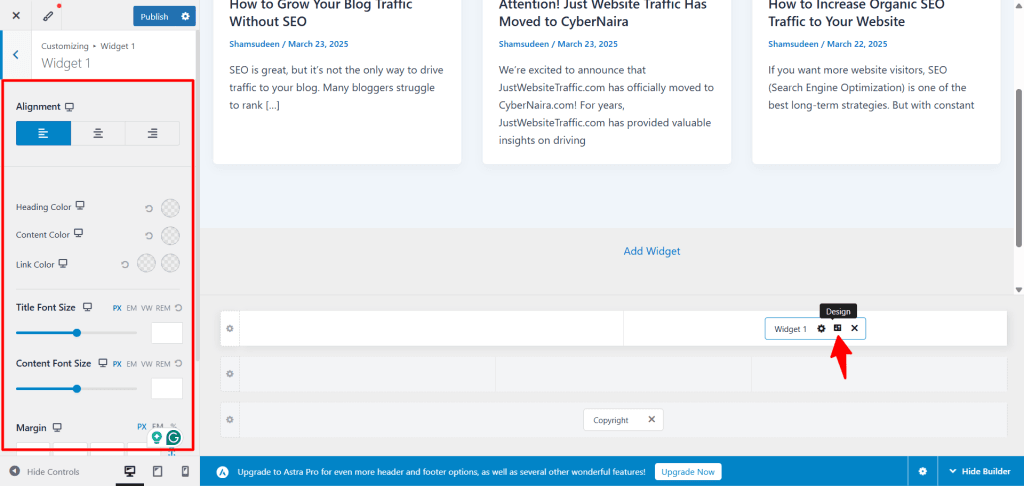Remove the Copyright element from footer
Viewport: 1024px width, 486px height.
click(652, 420)
